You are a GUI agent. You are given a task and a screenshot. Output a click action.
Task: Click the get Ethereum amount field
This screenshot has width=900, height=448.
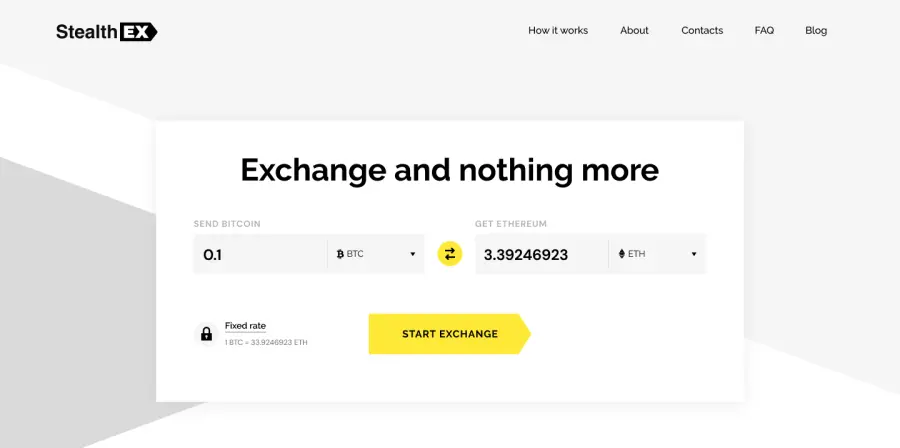541,254
